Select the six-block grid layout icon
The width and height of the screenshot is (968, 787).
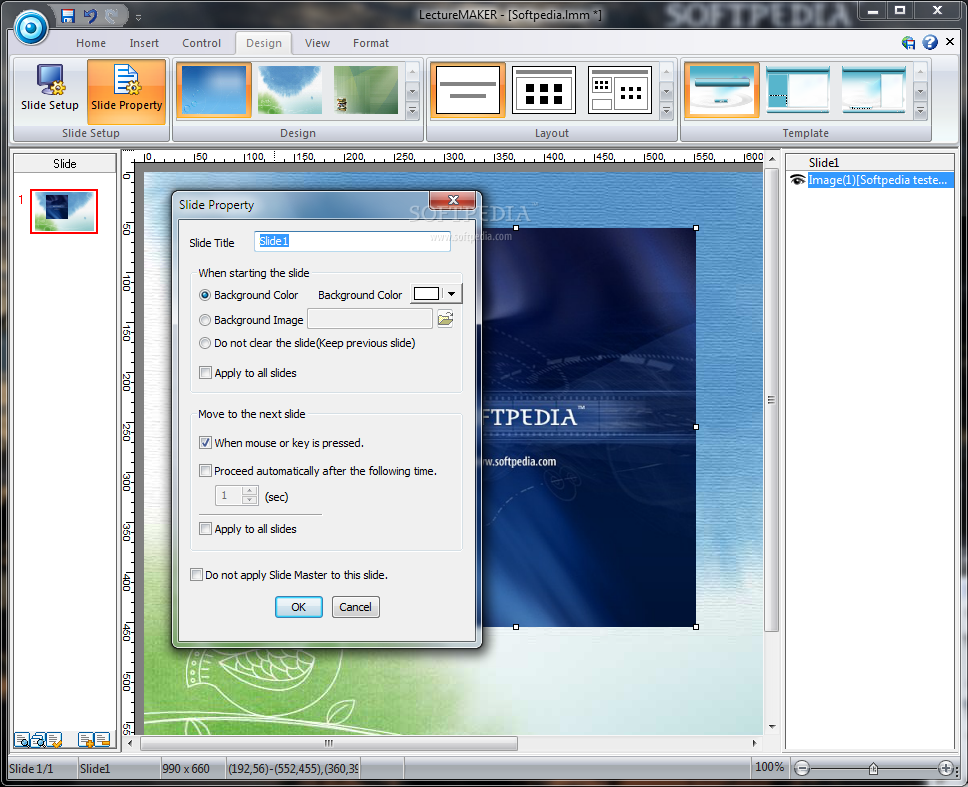(x=544, y=90)
